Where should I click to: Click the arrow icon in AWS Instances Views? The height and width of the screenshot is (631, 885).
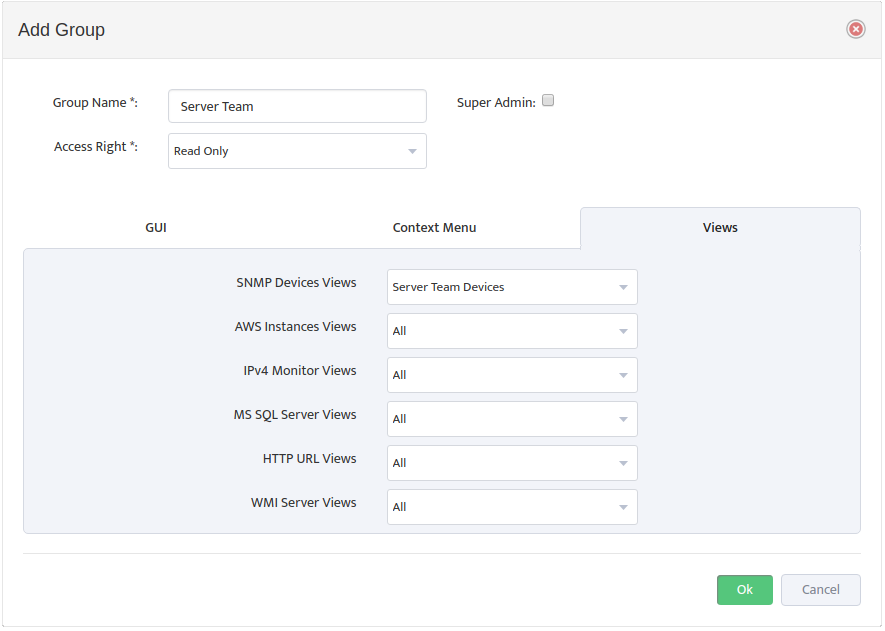(x=623, y=331)
